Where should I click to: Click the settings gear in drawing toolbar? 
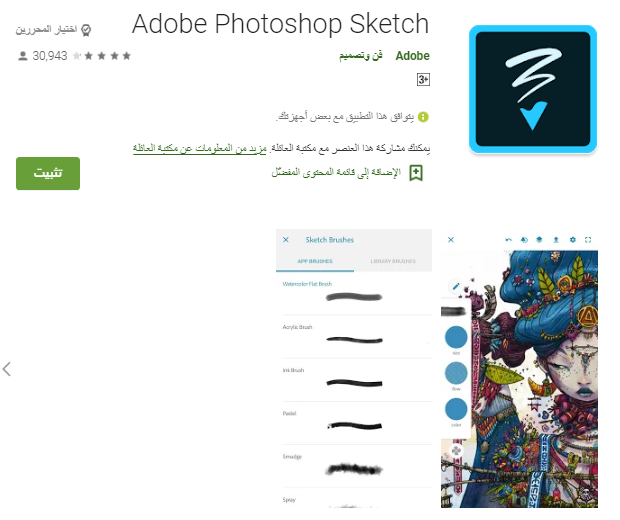point(573,240)
